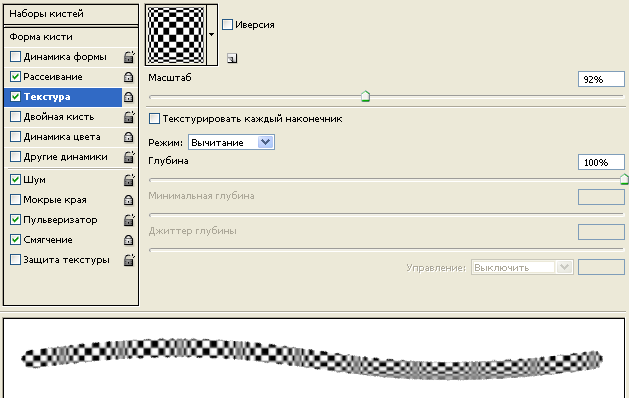The width and height of the screenshot is (629, 398).
Task: Click the Минимальная глубина slider track
Action: coord(386,215)
